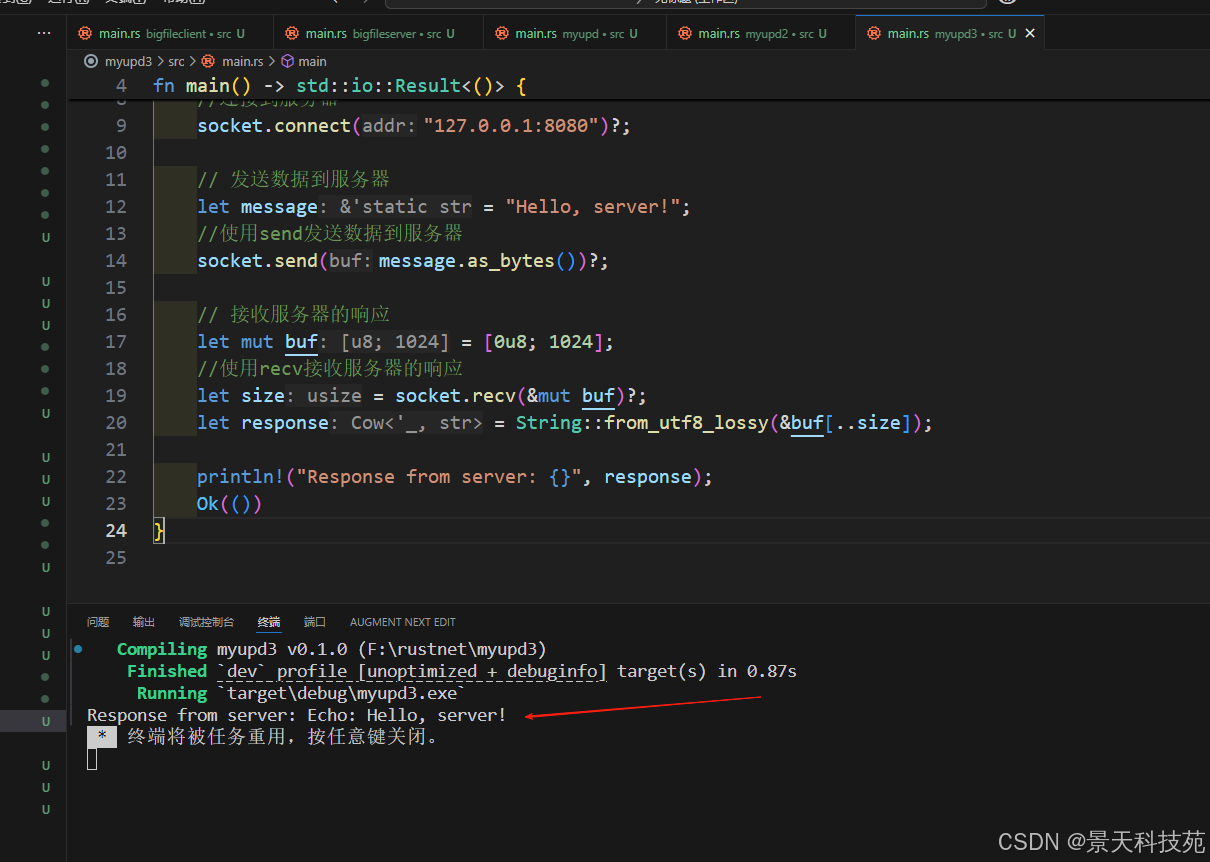1210x862 pixels.
Task: Click line number 9 in the gutter
Action: 121,126
